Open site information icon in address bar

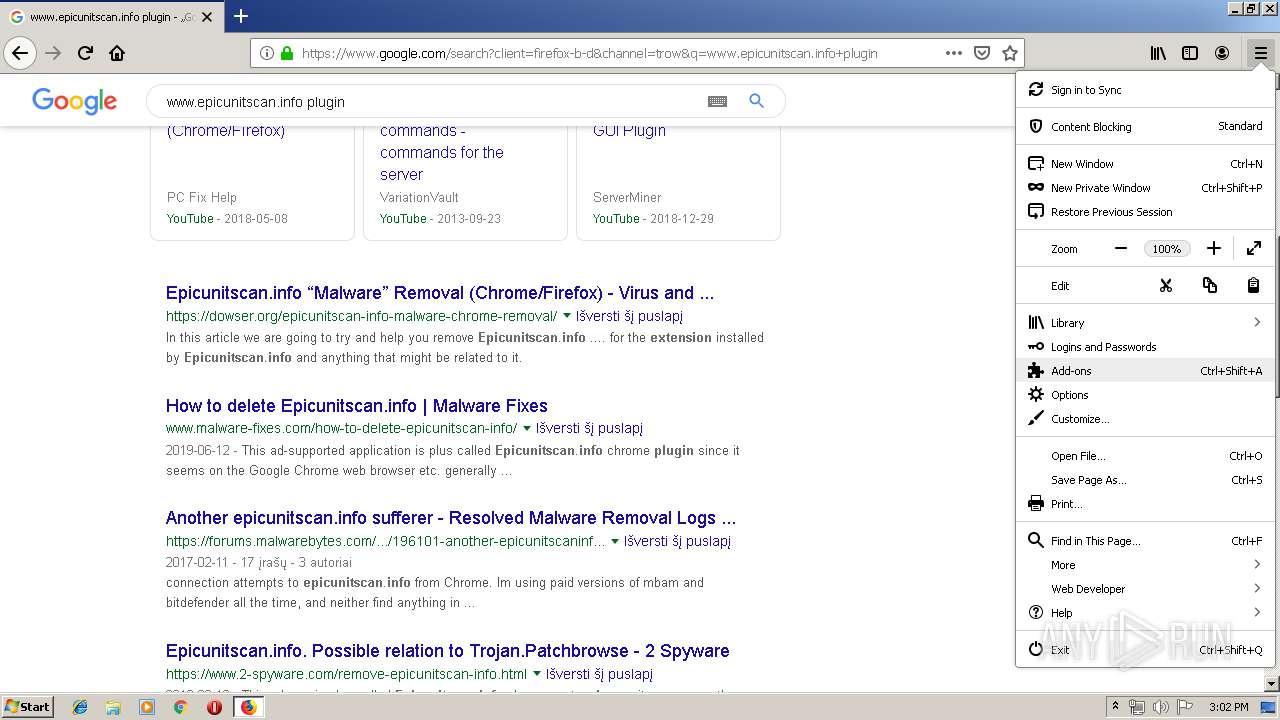(x=267, y=53)
